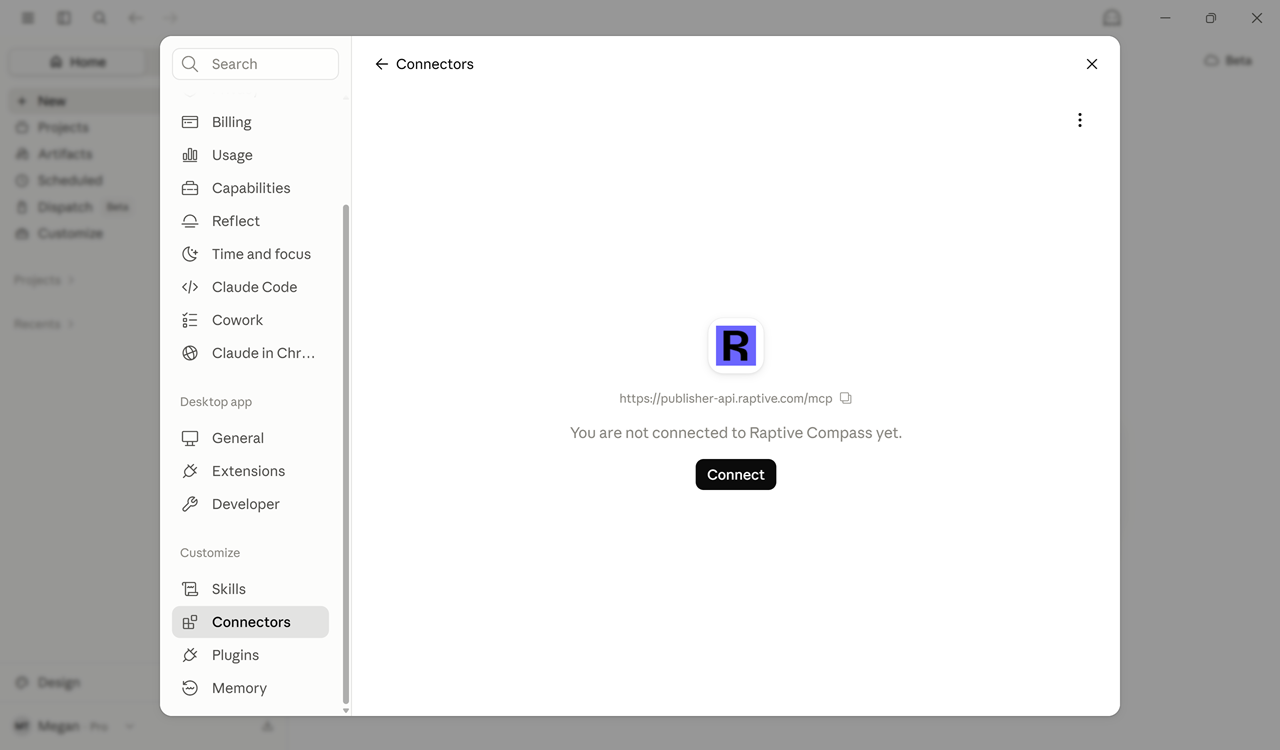Open Memory settings
The height and width of the screenshot is (750, 1280).
coord(250,688)
